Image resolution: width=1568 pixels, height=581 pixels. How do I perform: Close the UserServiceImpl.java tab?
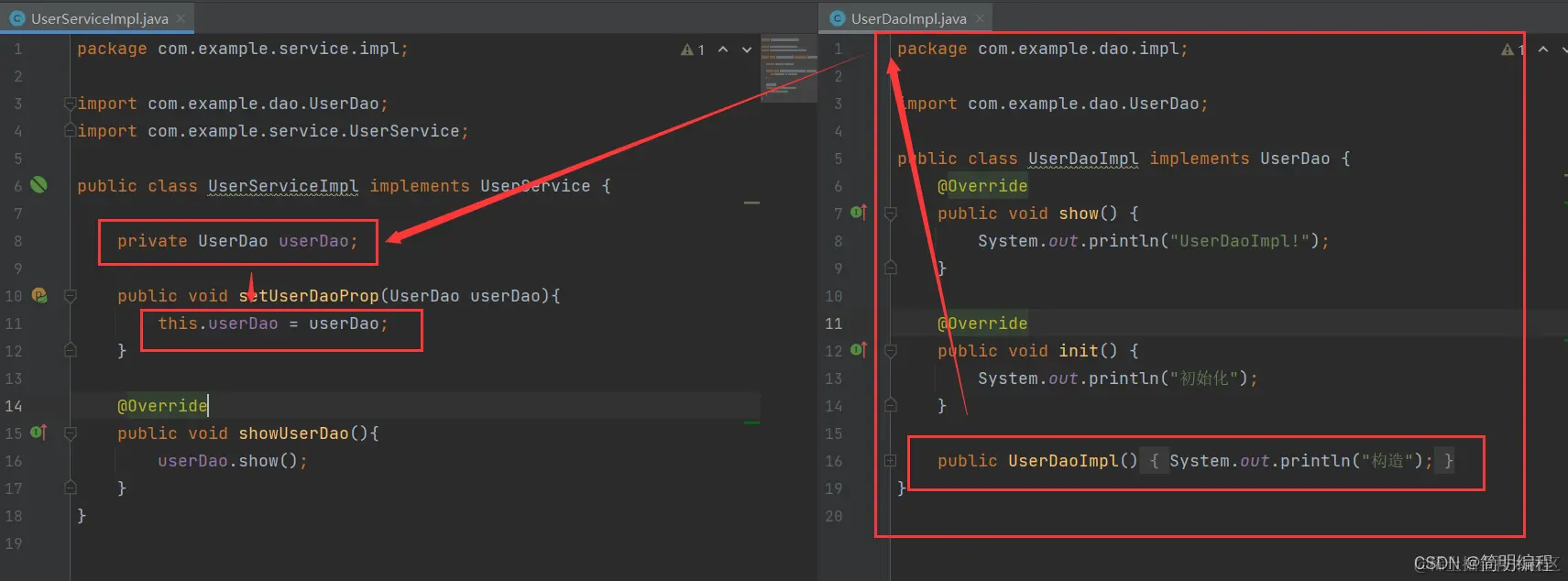[x=181, y=18]
